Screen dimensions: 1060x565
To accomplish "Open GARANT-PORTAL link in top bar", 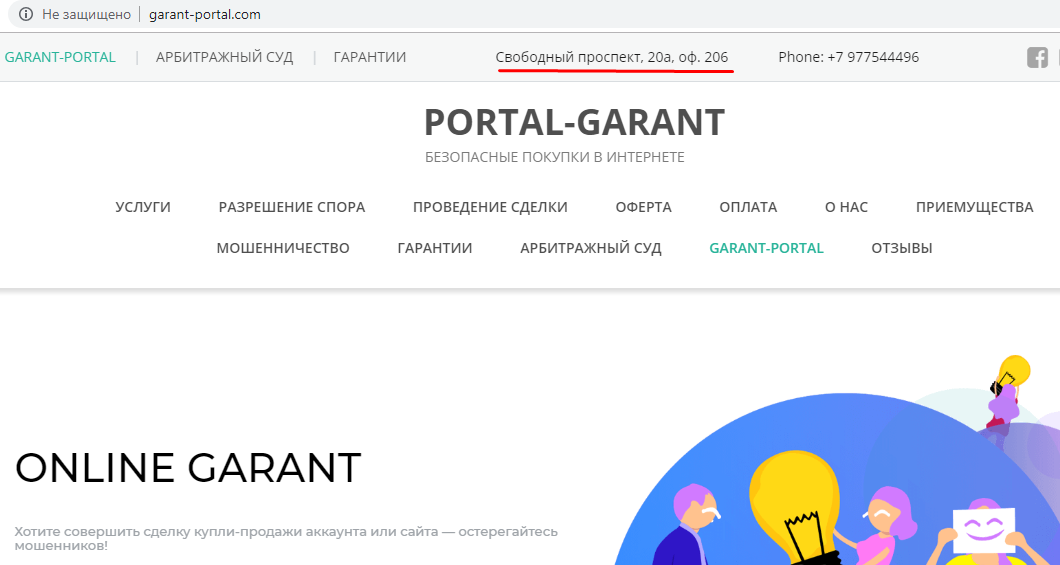I will coord(60,57).
